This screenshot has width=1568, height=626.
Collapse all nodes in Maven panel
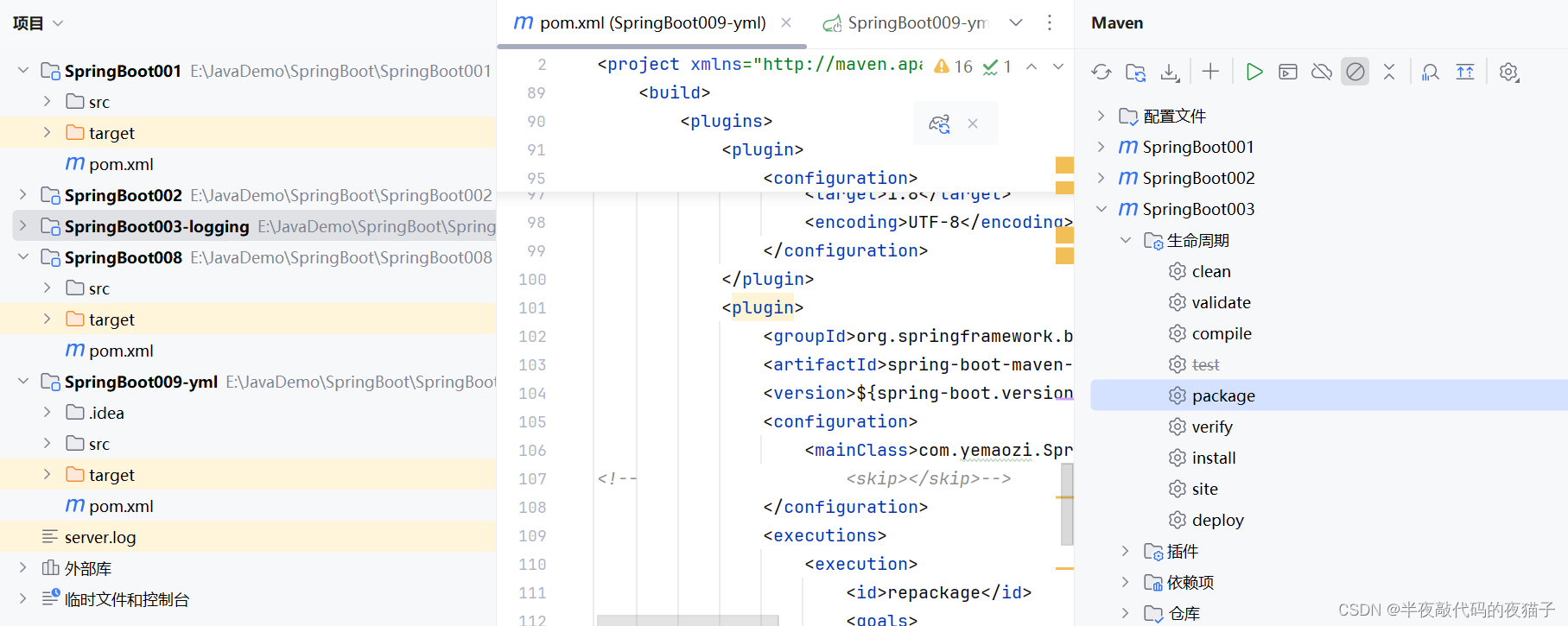click(x=1389, y=72)
